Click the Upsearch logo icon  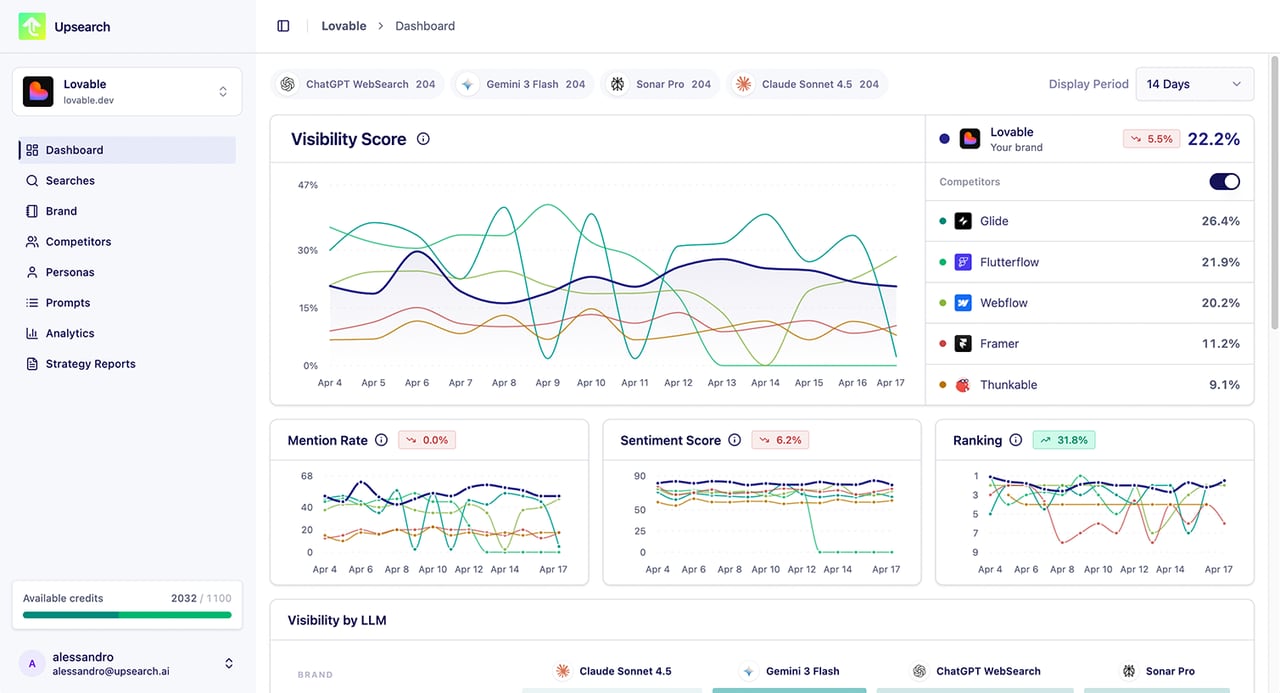click(32, 26)
